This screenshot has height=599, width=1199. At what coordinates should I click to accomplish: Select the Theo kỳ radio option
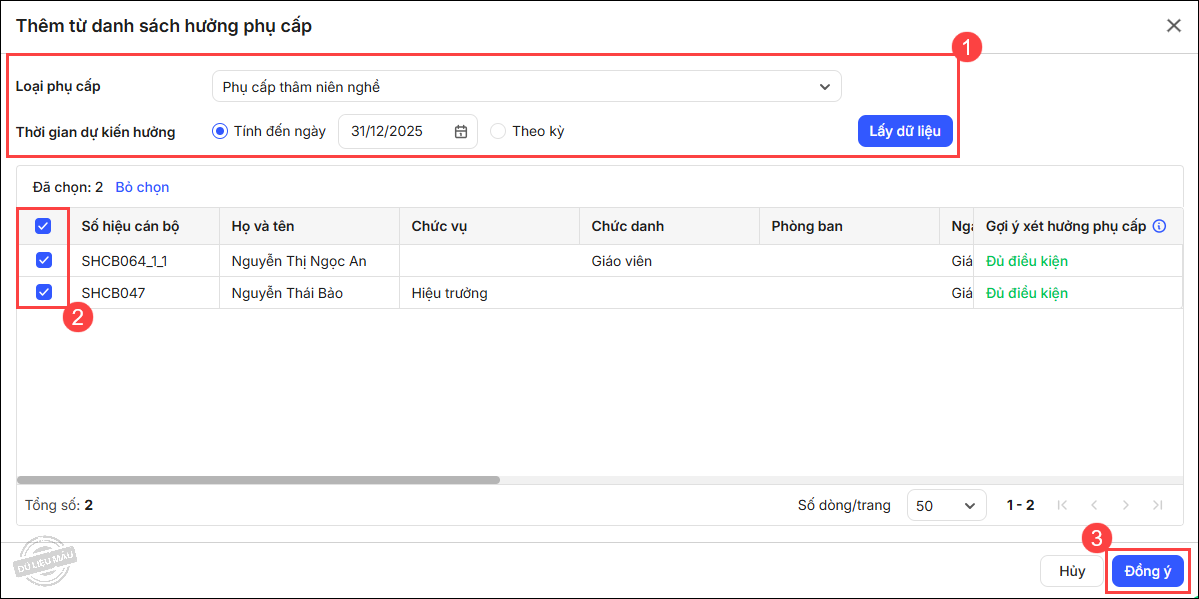(498, 131)
